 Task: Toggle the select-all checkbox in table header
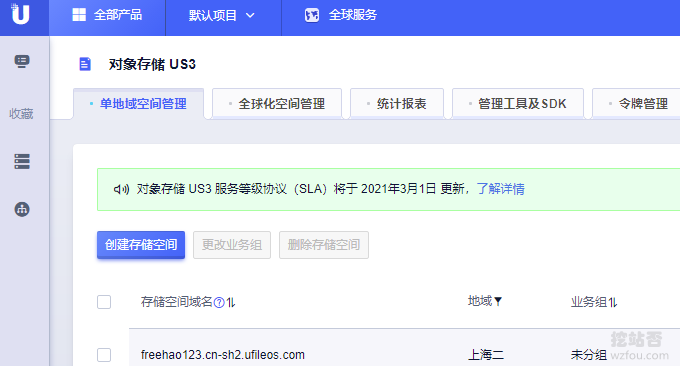pos(104,302)
